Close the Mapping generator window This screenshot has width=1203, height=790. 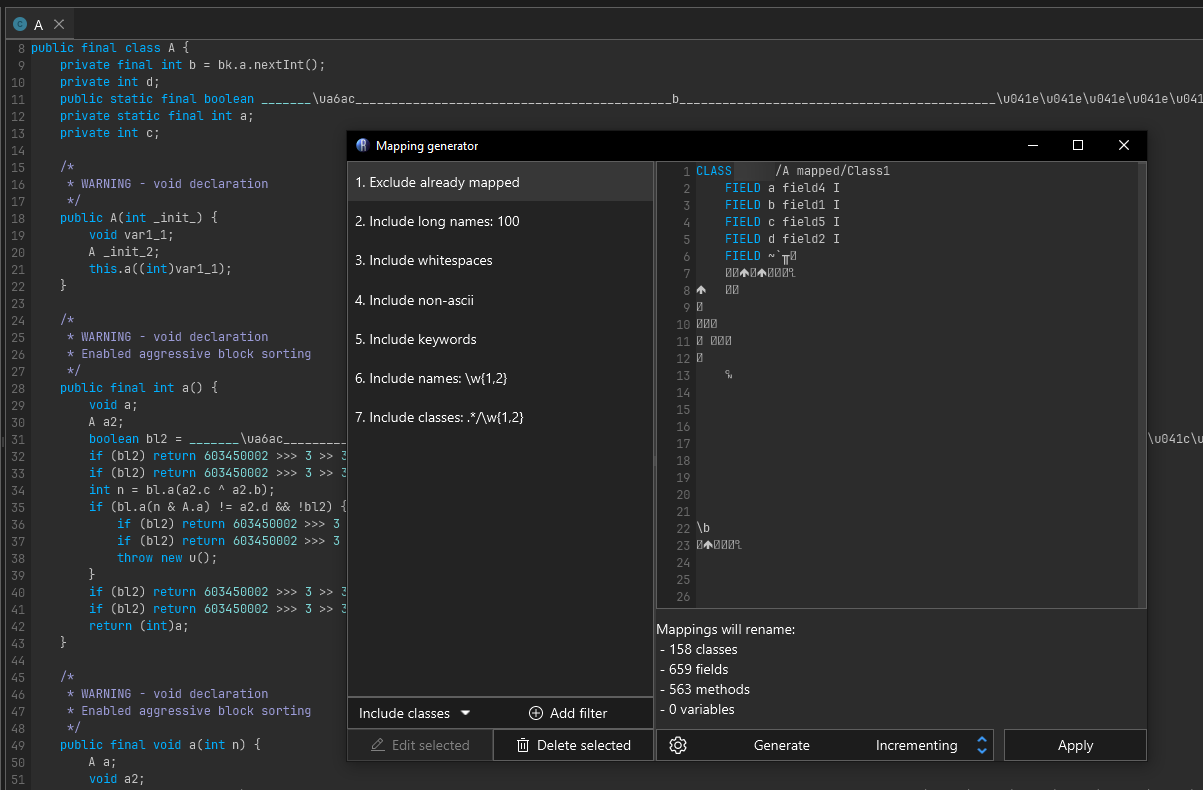pyautogui.click(x=1124, y=145)
